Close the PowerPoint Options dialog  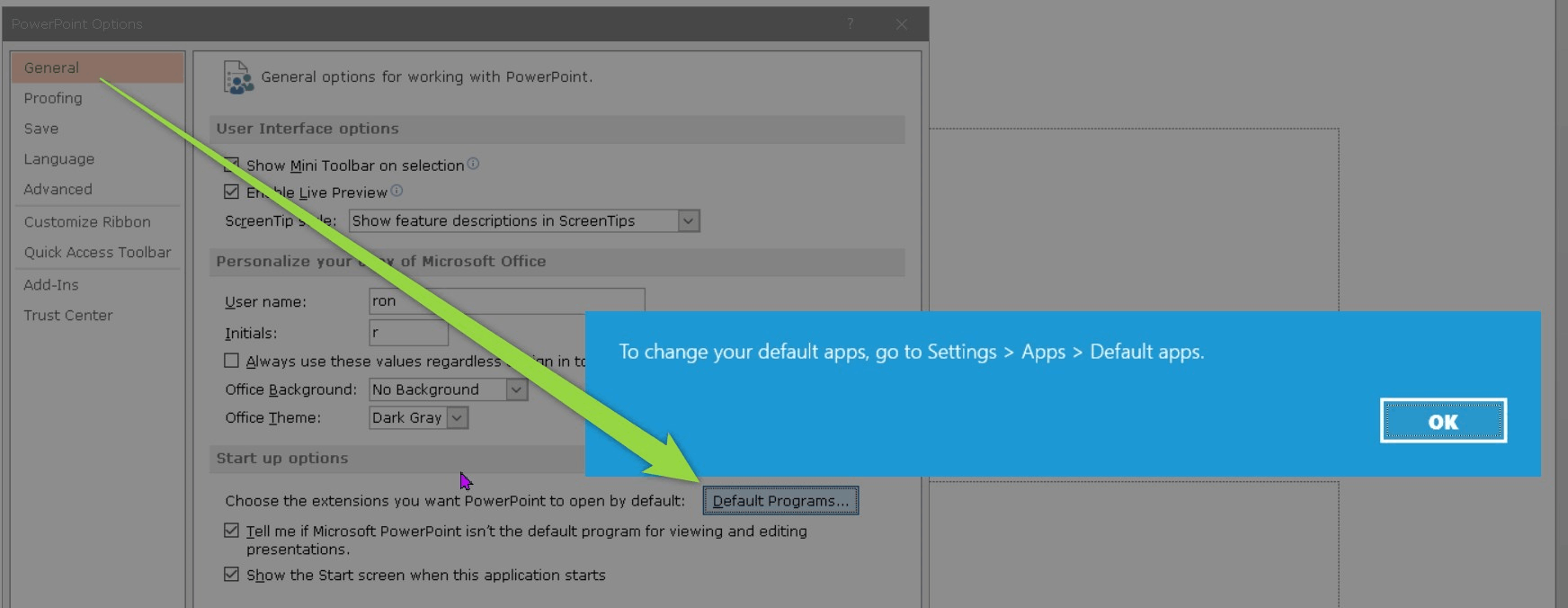click(x=901, y=23)
